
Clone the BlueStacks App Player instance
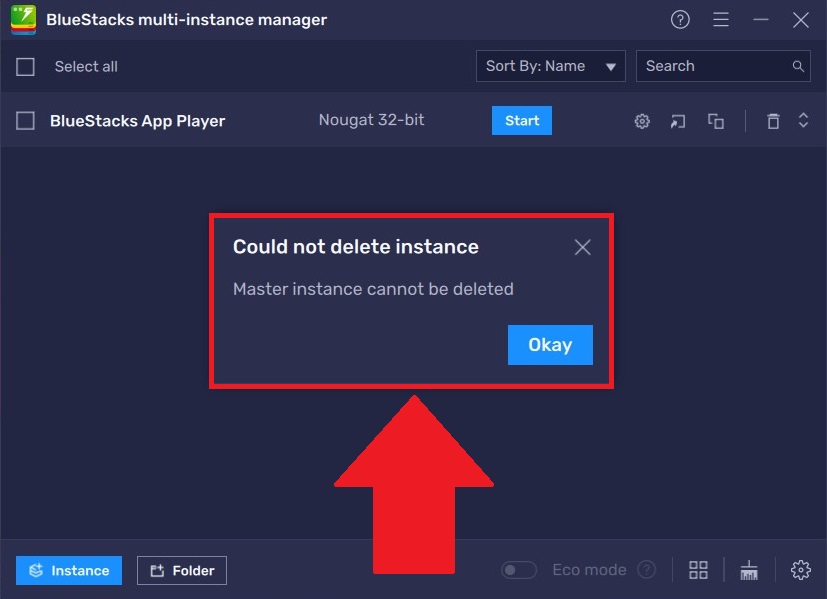pyautogui.click(x=716, y=121)
